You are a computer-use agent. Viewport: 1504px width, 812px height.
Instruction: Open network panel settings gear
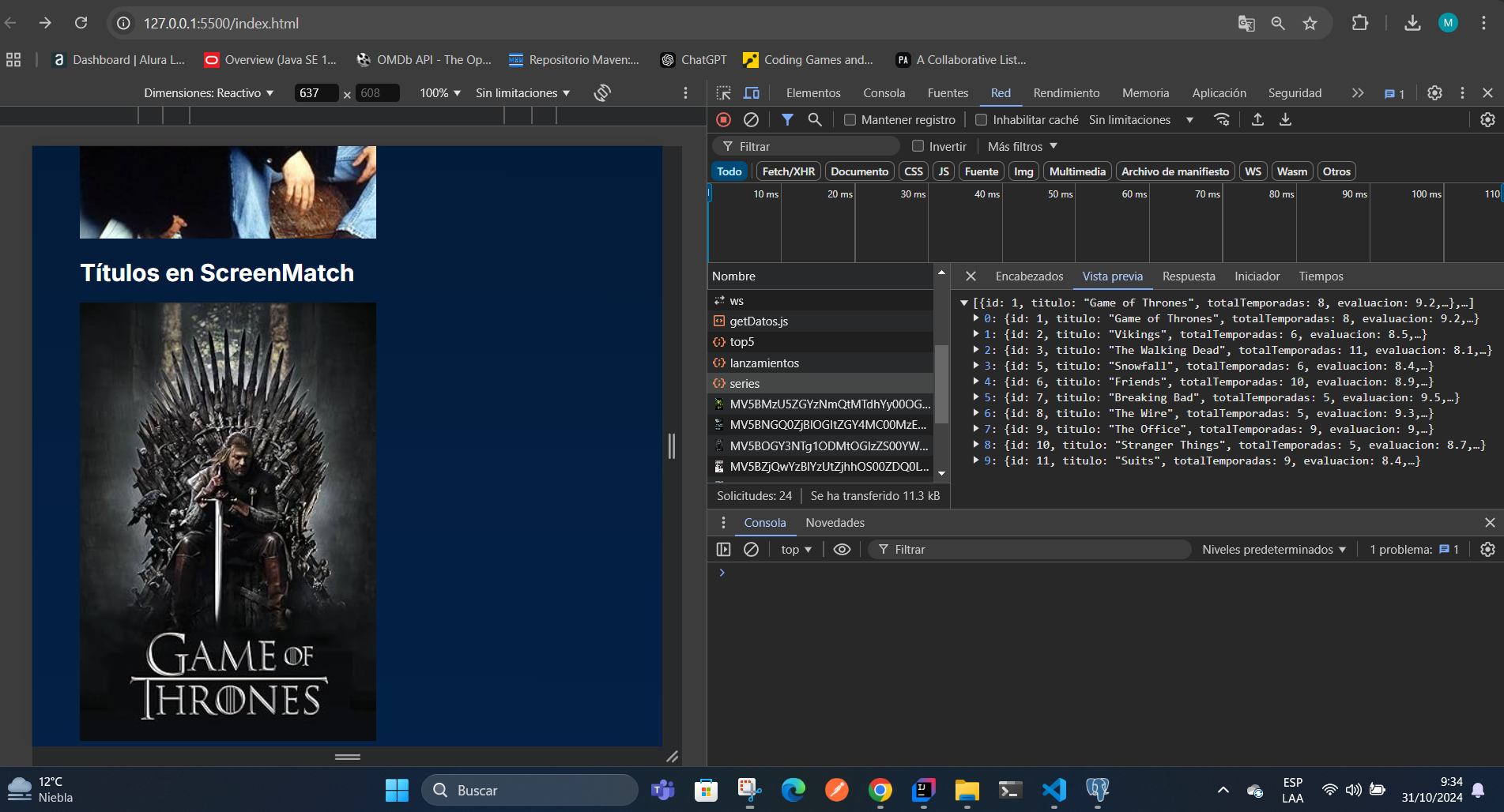[1487, 119]
